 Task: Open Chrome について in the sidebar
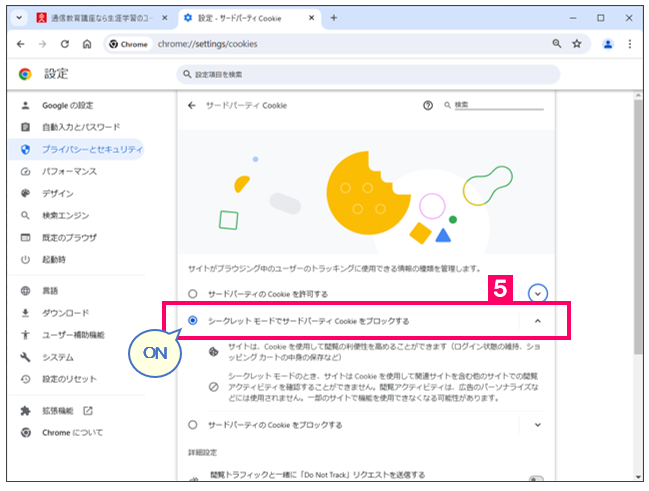pos(71,433)
